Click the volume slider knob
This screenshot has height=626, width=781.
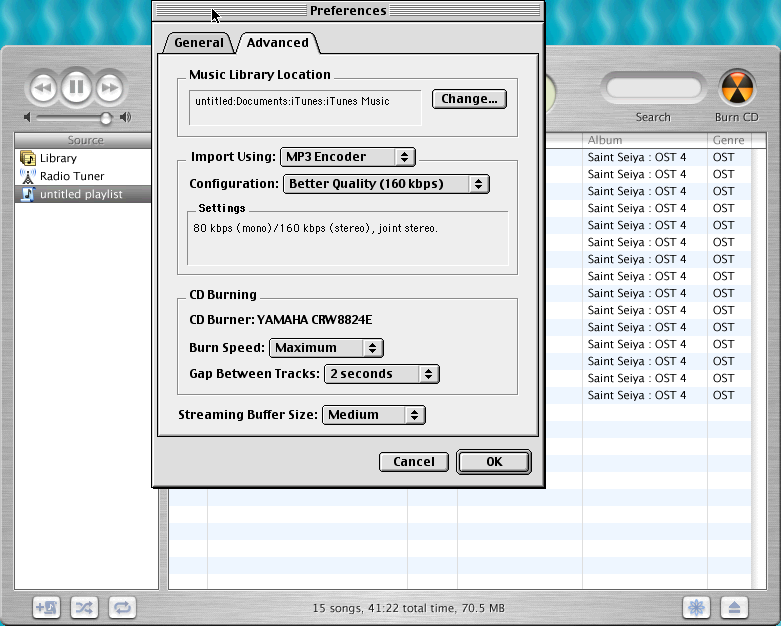(106, 118)
